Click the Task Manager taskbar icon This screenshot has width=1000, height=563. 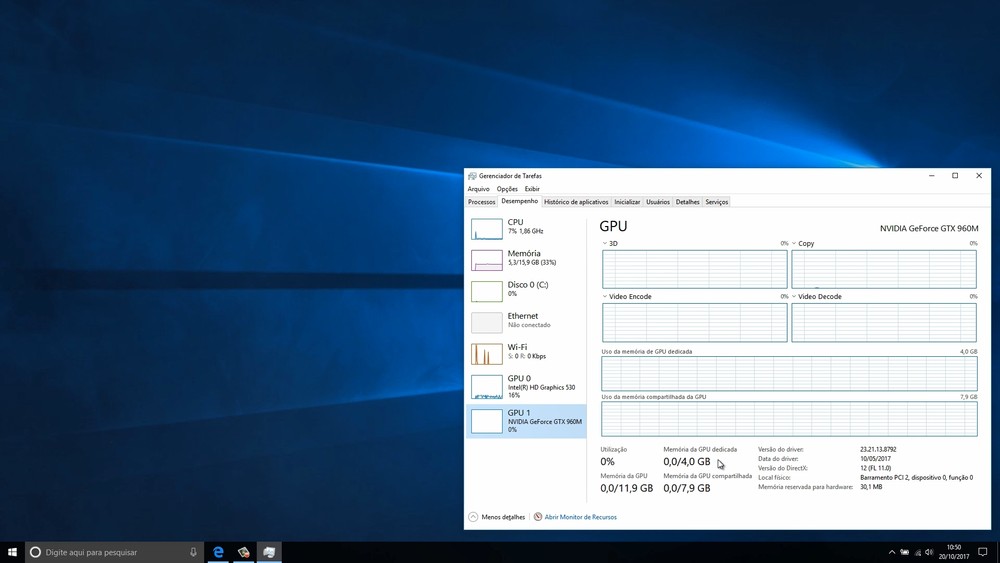(269, 552)
